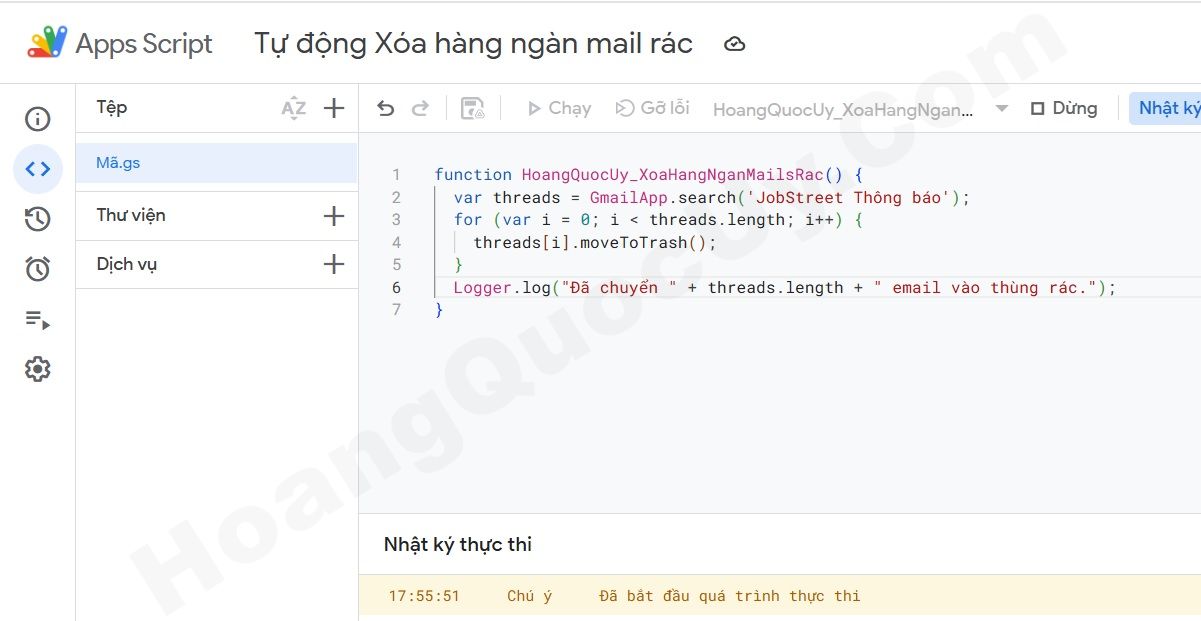Run the script with Chạy button
The width and height of the screenshot is (1201, 621).
[x=559, y=108]
